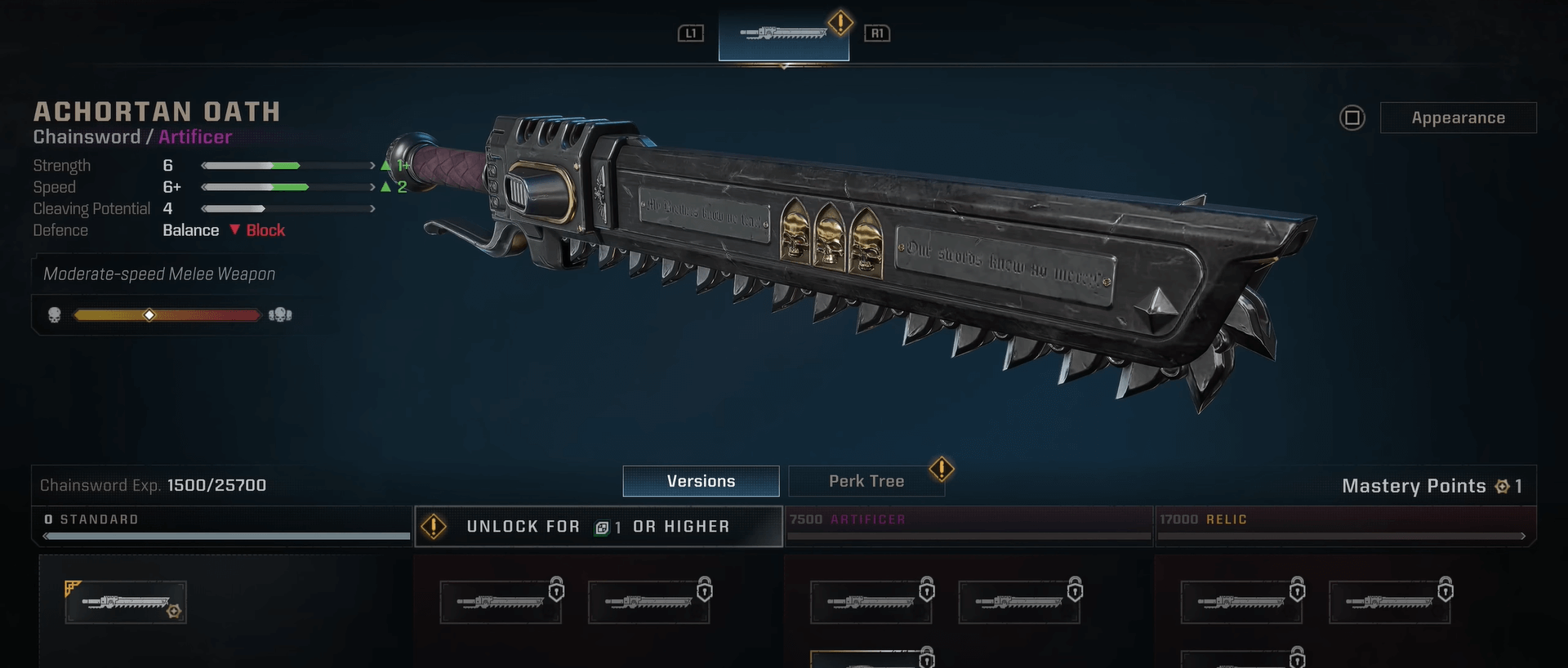This screenshot has width=1568, height=668.
Task: Select the first locked Artificer chainsword version
Action: pyautogui.click(x=871, y=603)
